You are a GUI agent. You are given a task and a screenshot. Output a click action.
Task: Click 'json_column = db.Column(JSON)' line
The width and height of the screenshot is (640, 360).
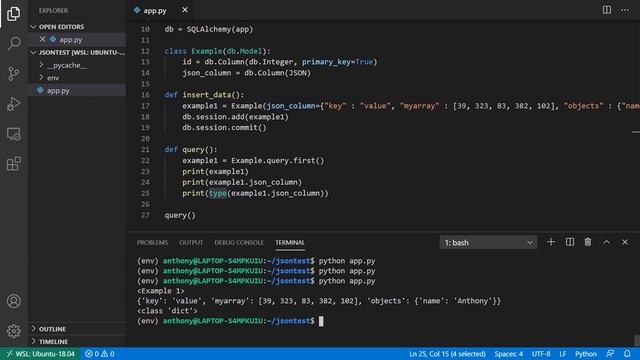247,73
